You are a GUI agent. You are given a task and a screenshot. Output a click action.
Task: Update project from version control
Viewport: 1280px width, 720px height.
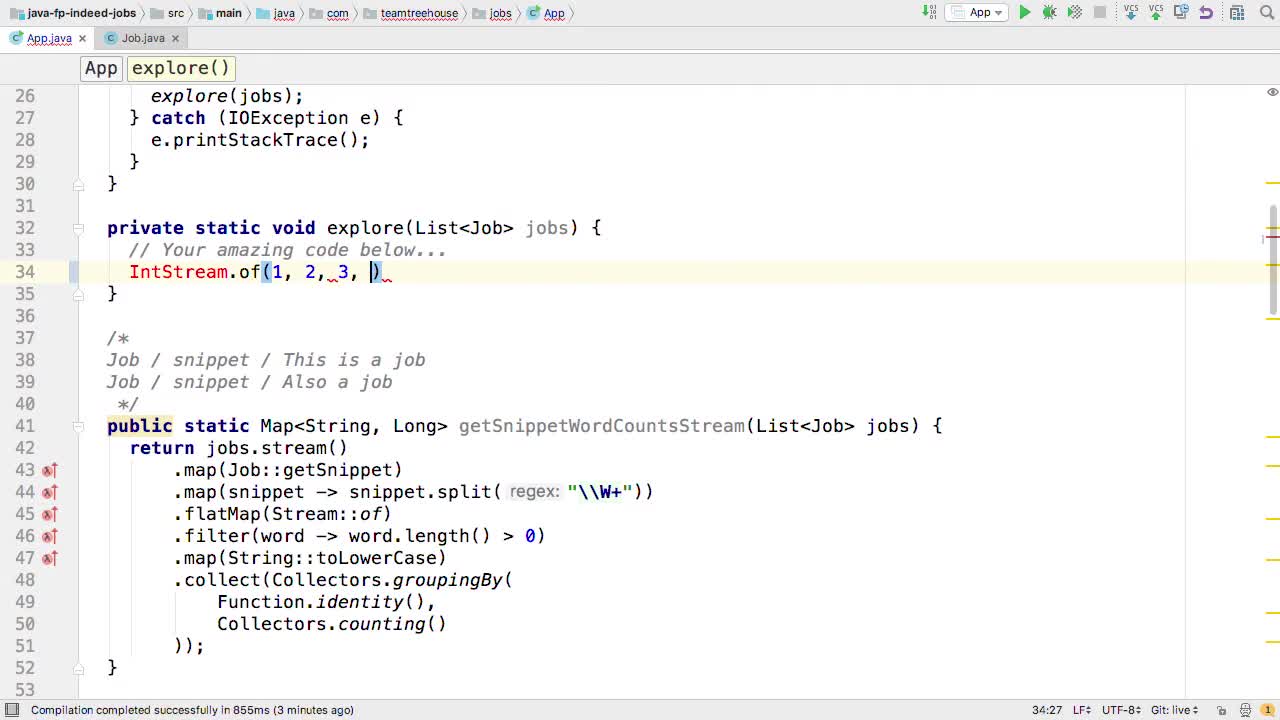(x=1131, y=12)
